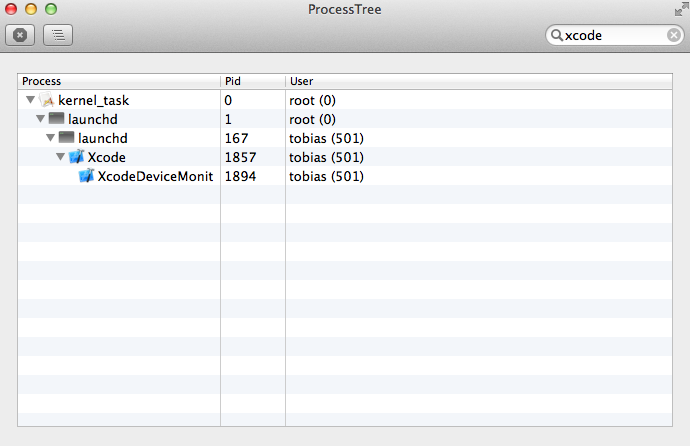Click user tobias (501) in Pid 1894 row
Viewport: 690px width, 446px height.
click(x=327, y=176)
